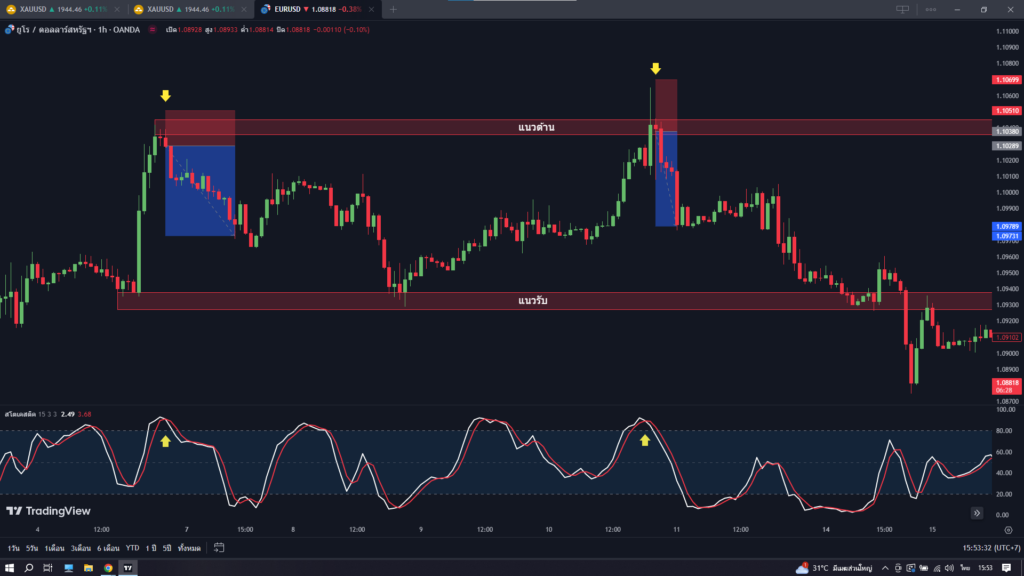
Task: Switch to the second XAUUSD tab
Action: (189, 9)
